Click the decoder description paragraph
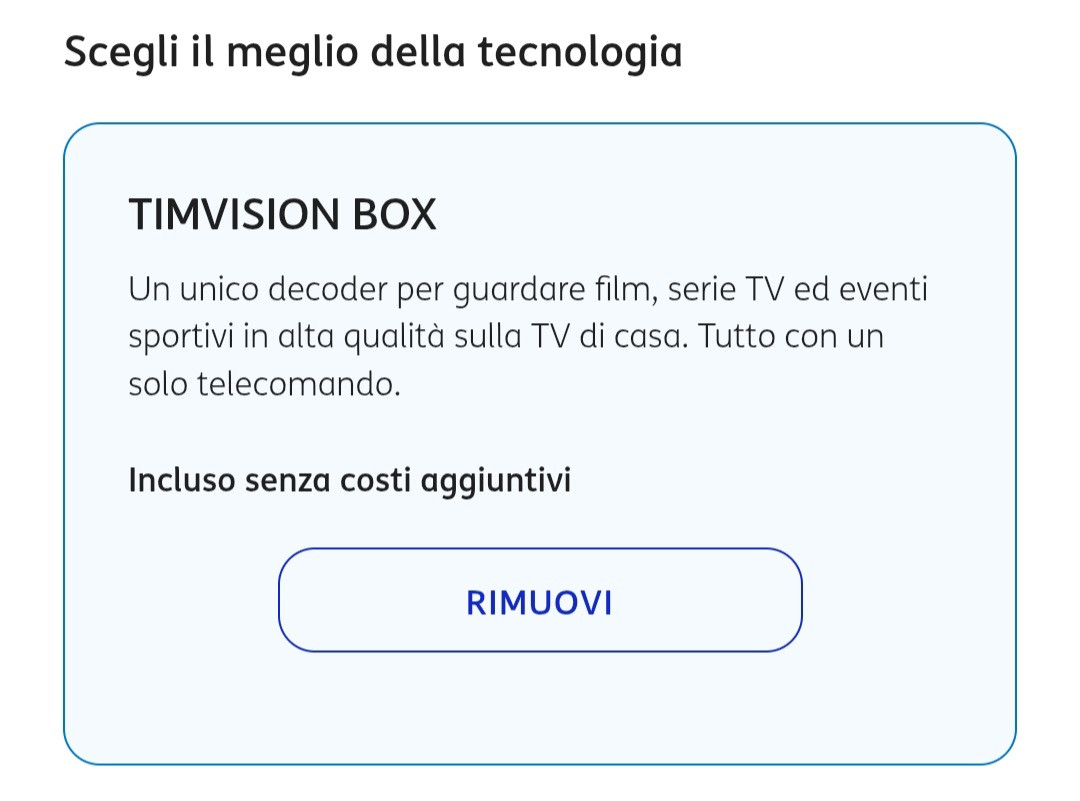 [x=528, y=336]
